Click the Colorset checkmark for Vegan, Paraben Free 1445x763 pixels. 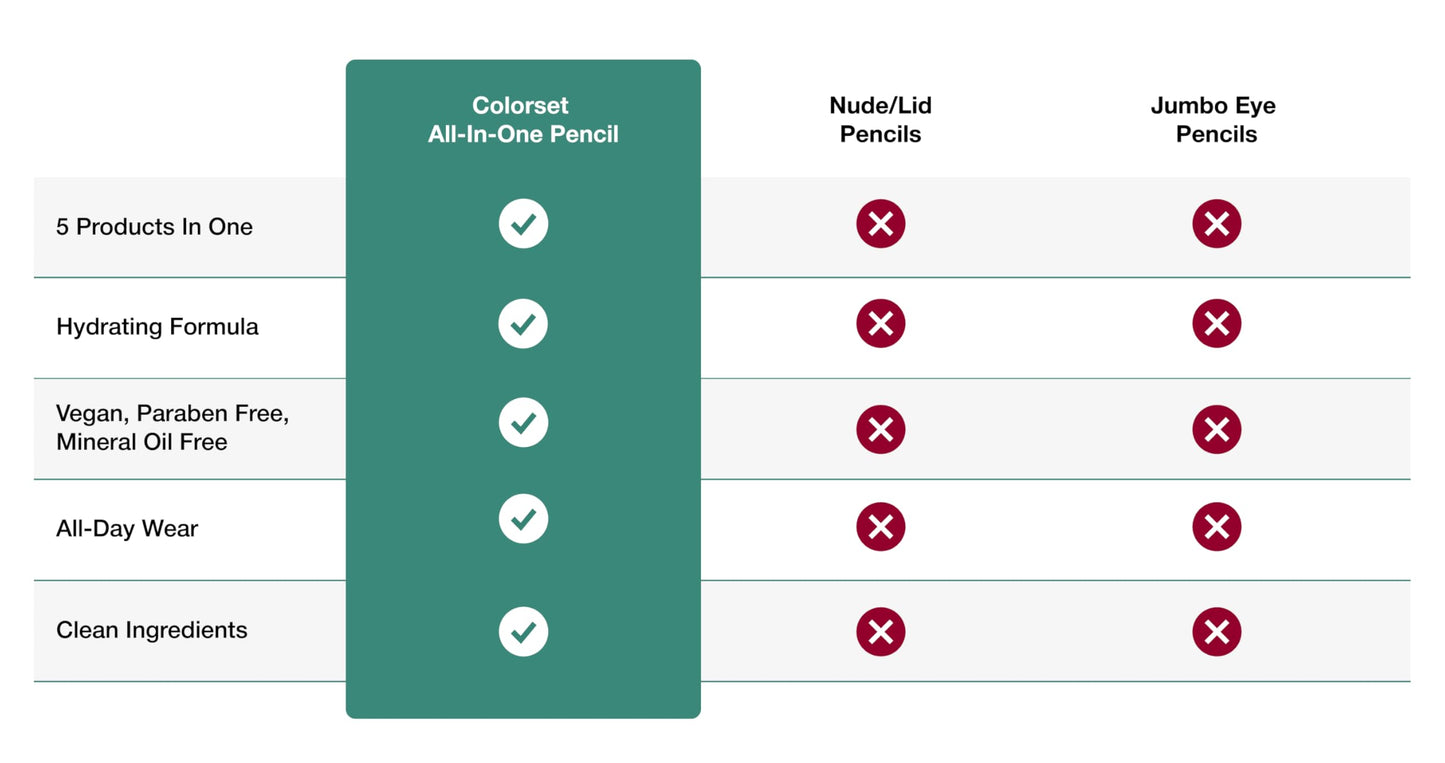point(523,423)
